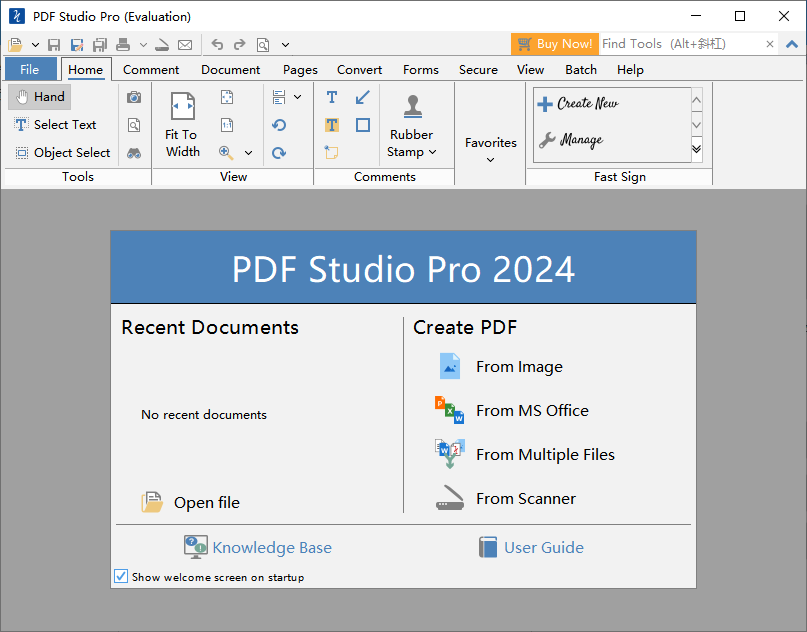Switch to the Convert tab

(x=359, y=69)
